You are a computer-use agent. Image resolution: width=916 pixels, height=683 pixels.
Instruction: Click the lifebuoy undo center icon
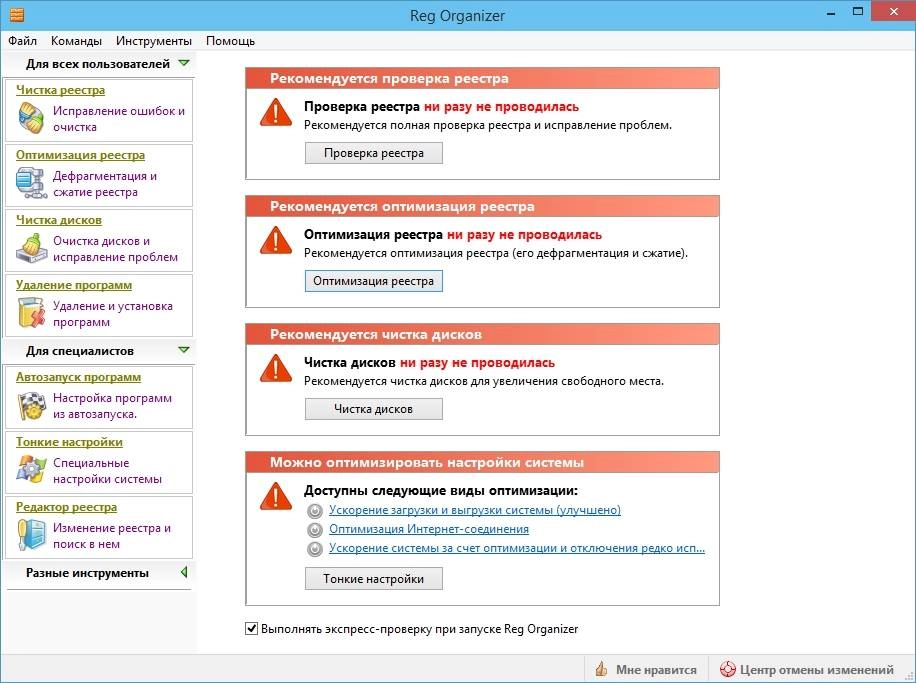(727, 669)
